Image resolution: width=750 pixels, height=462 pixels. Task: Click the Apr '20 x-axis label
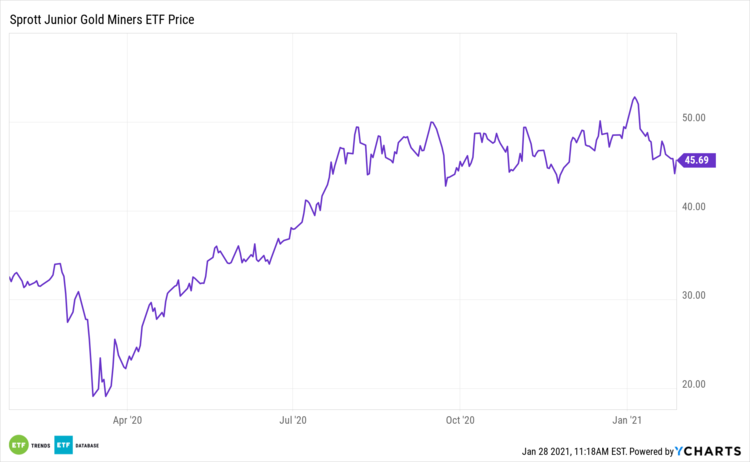click(x=127, y=421)
